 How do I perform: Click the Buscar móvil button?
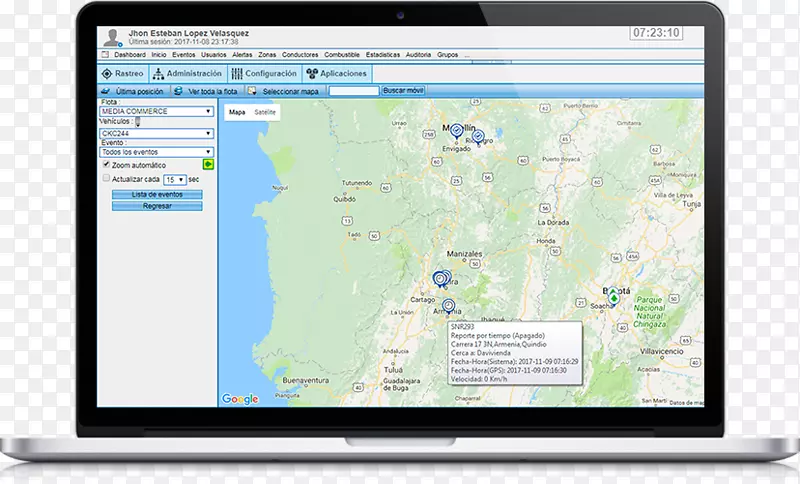coord(403,91)
